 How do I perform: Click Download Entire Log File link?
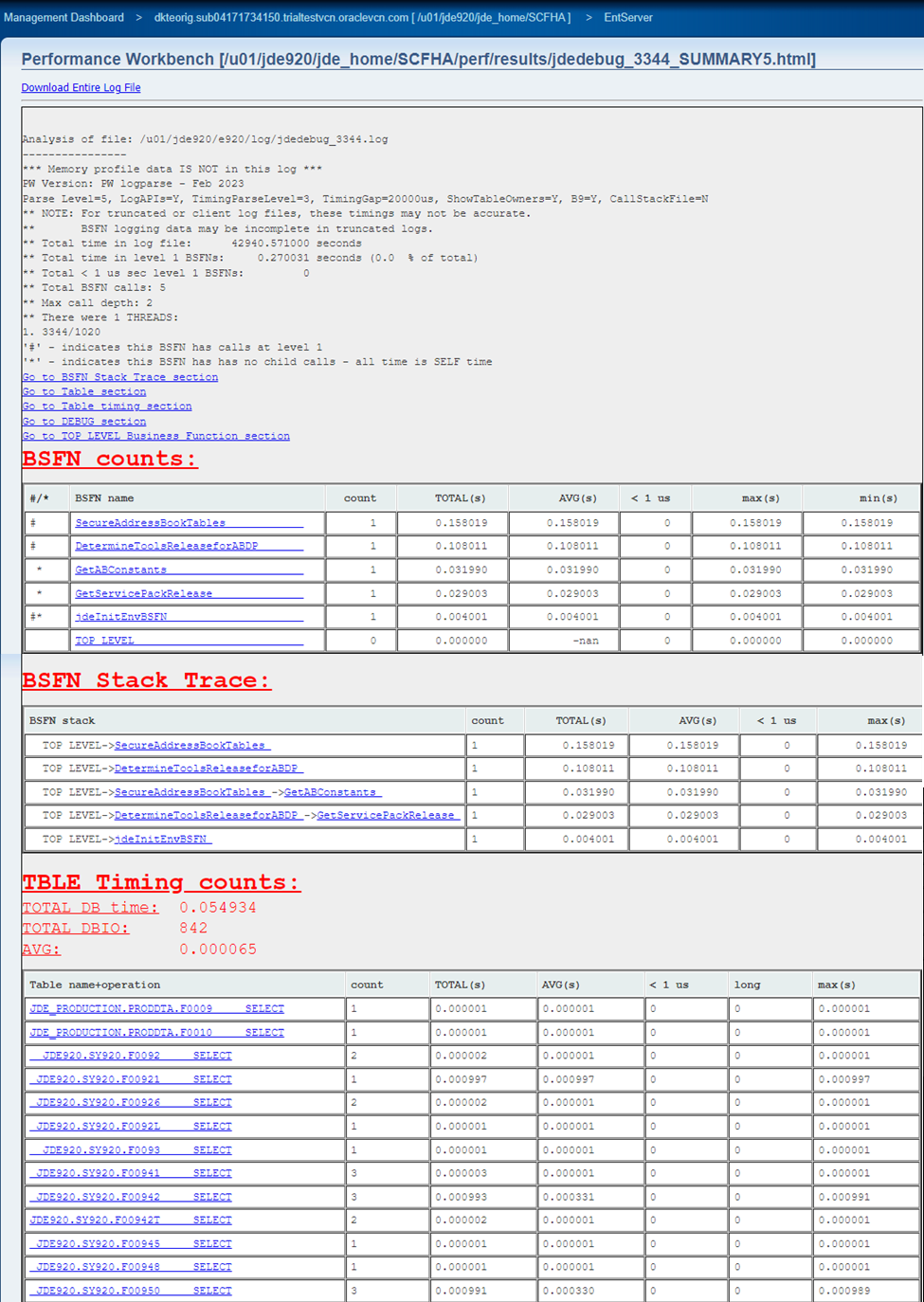(81, 87)
